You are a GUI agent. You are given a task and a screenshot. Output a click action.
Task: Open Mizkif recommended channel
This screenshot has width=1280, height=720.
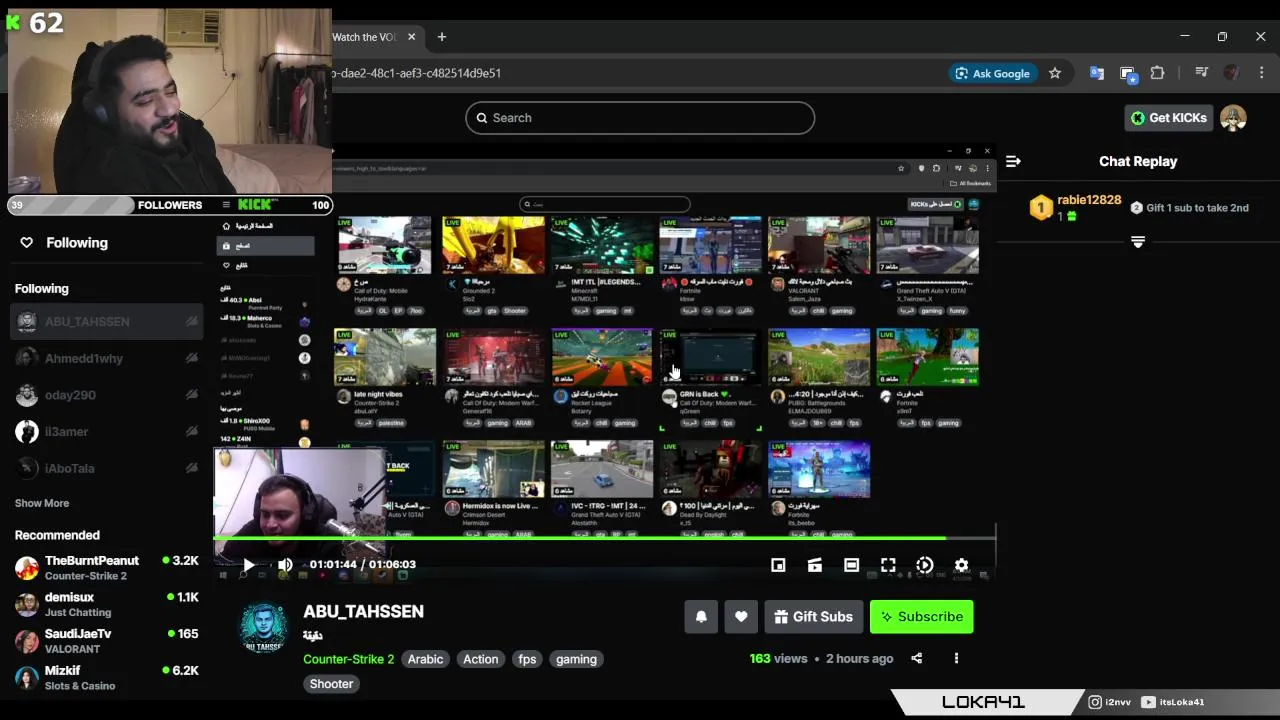107,678
